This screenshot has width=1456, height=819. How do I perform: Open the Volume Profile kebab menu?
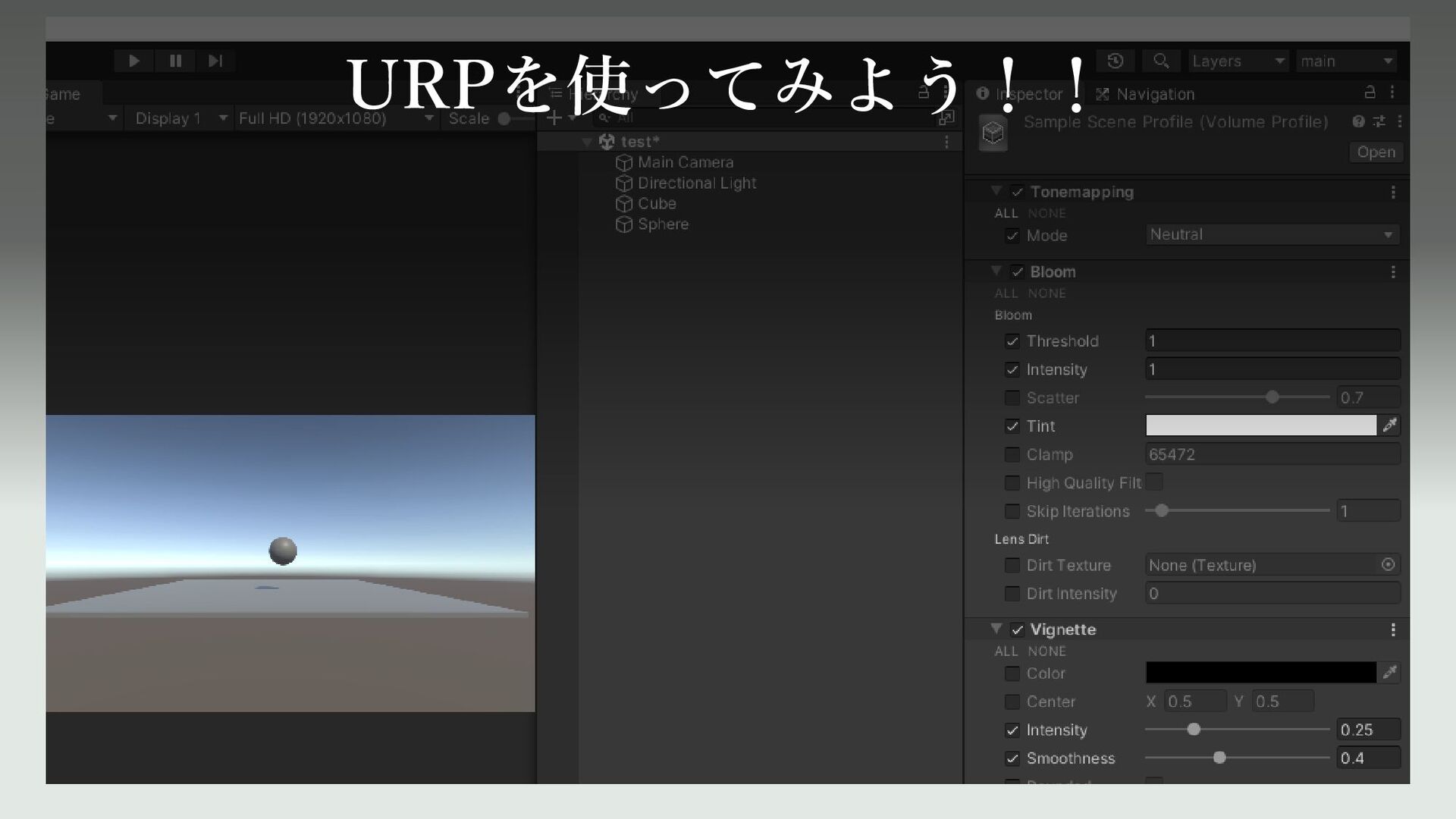coord(1399,121)
